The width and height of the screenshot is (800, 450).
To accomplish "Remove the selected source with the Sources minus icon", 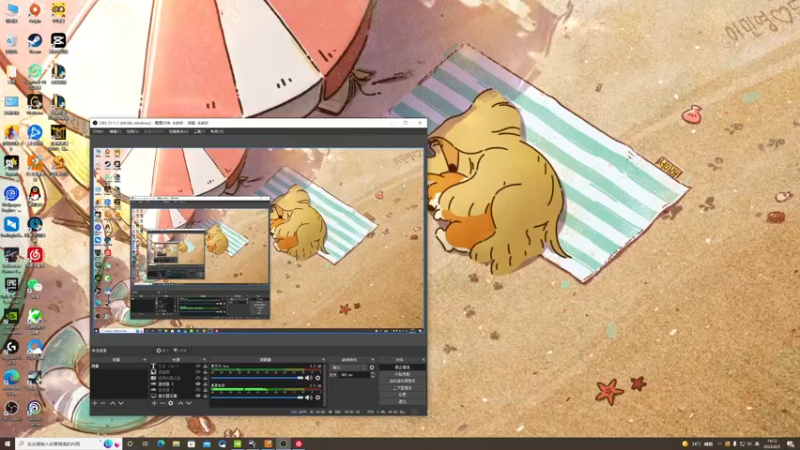I will click(162, 403).
